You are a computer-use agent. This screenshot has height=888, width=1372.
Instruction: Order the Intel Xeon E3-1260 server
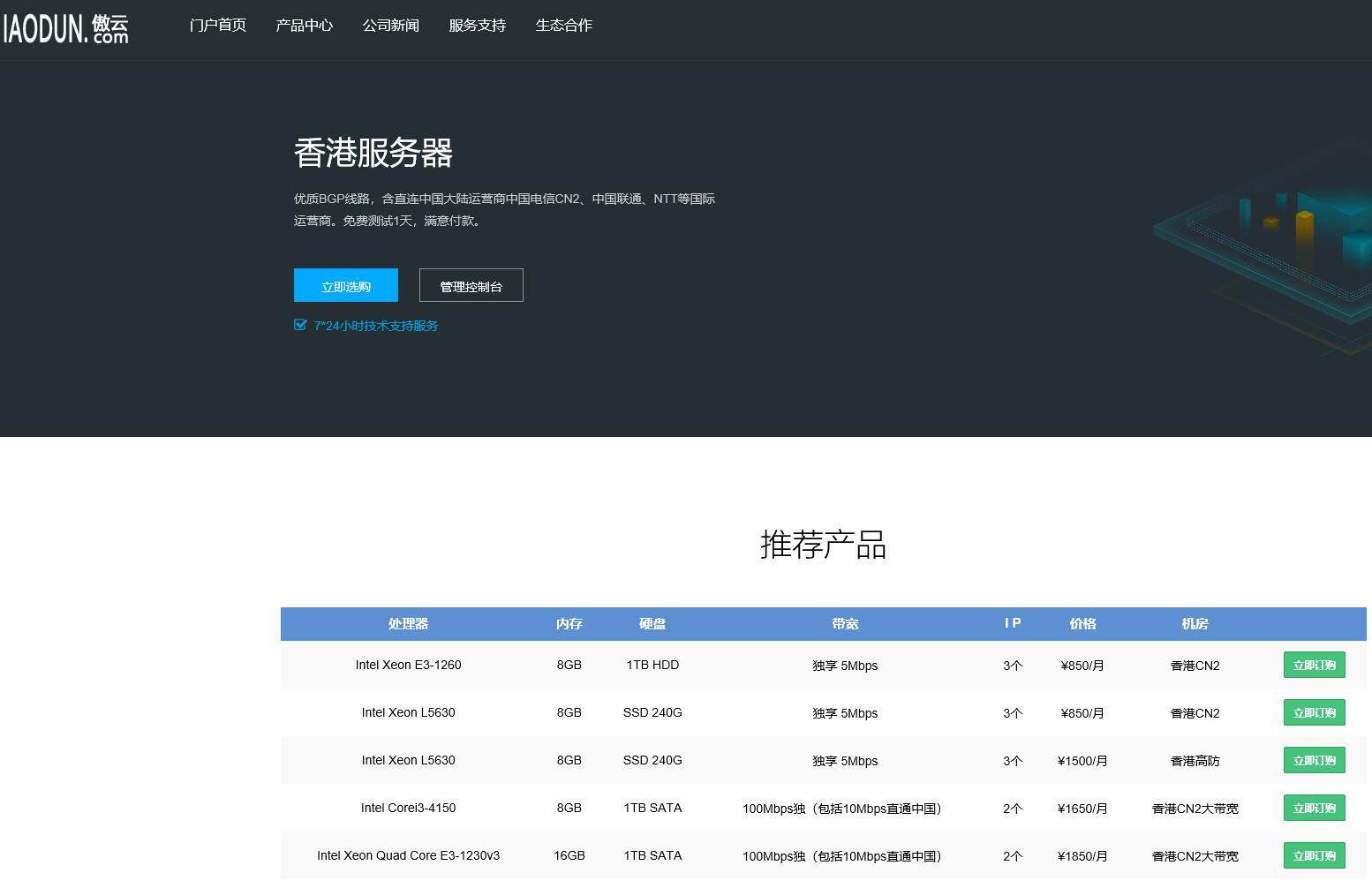pyautogui.click(x=1314, y=665)
